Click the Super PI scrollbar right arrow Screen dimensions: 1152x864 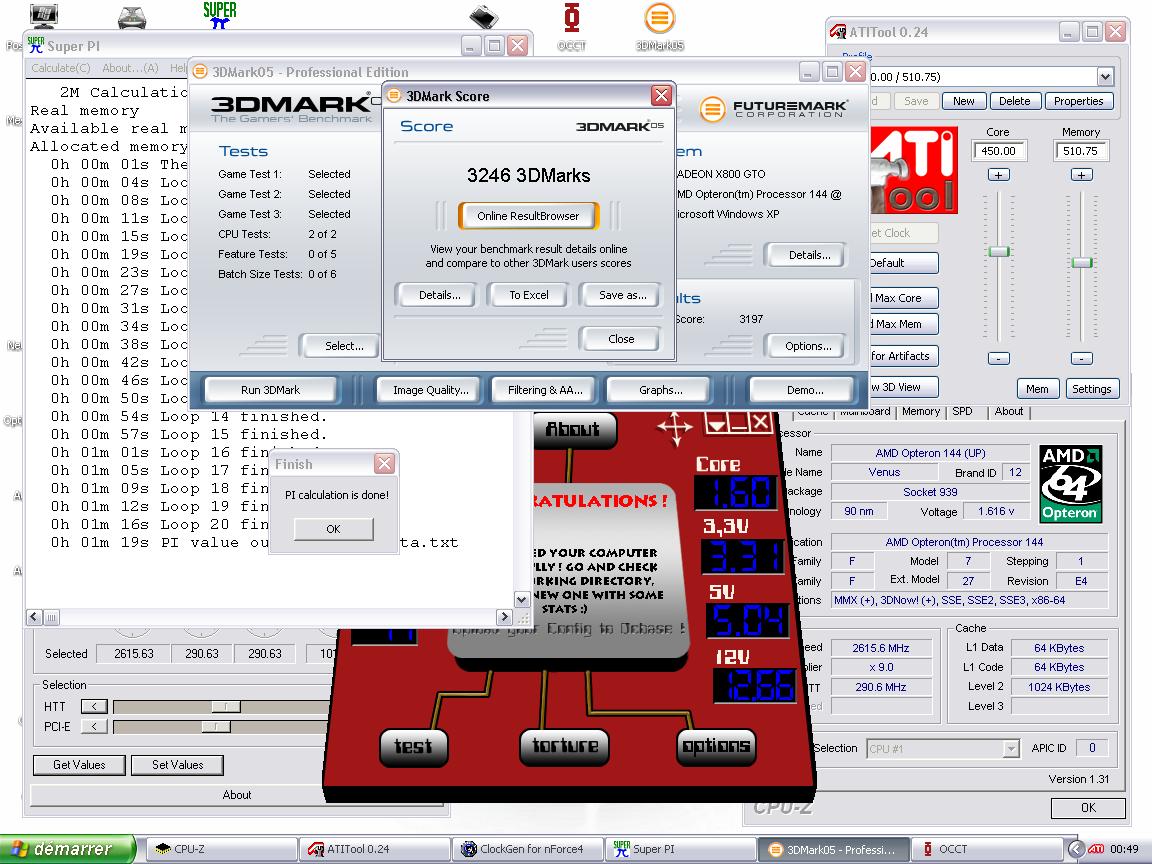pyautogui.click(x=504, y=617)
